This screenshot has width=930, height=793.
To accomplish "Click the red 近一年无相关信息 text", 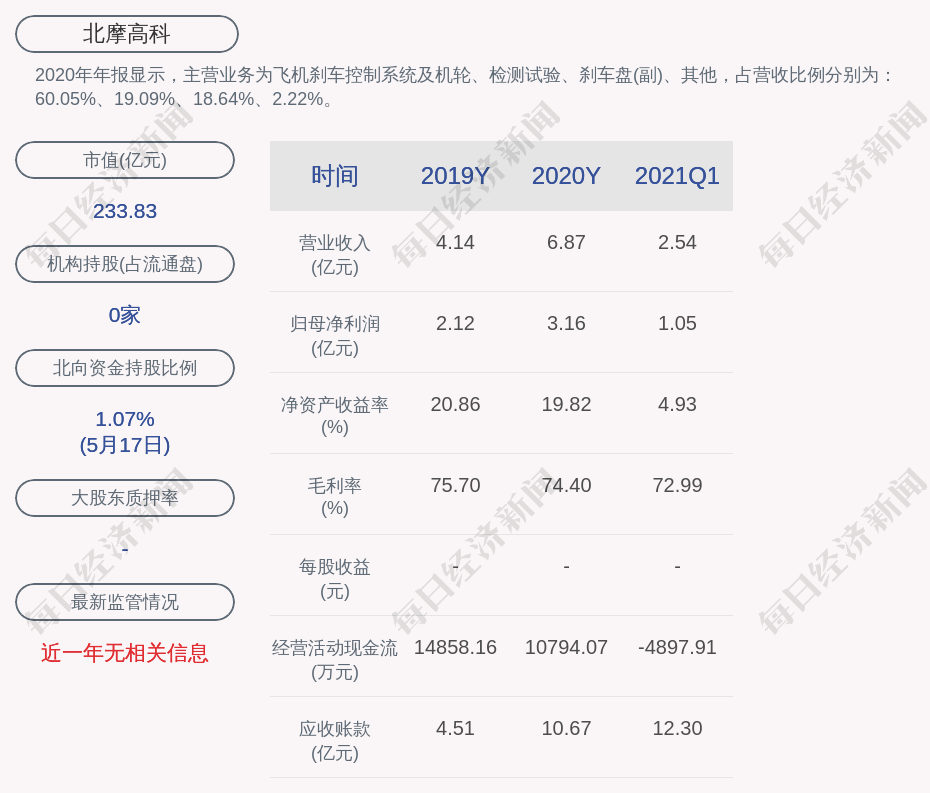I will click(x=125, y=654).
